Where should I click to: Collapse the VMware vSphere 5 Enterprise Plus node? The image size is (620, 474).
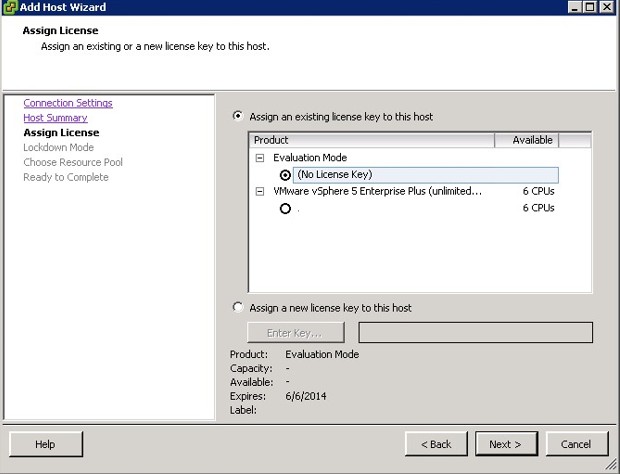coord(260,190)
